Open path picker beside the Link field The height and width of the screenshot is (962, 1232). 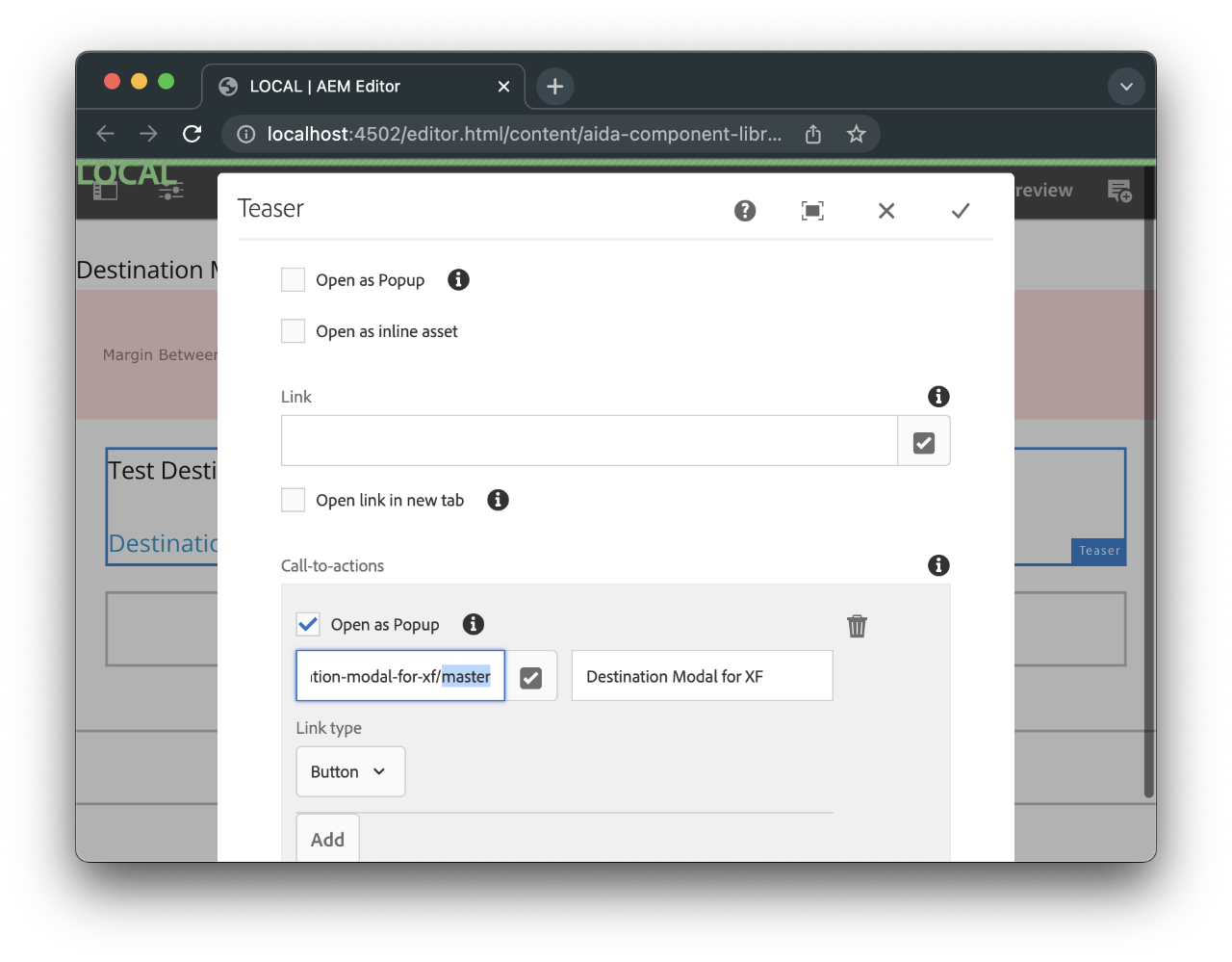[923, 442]
